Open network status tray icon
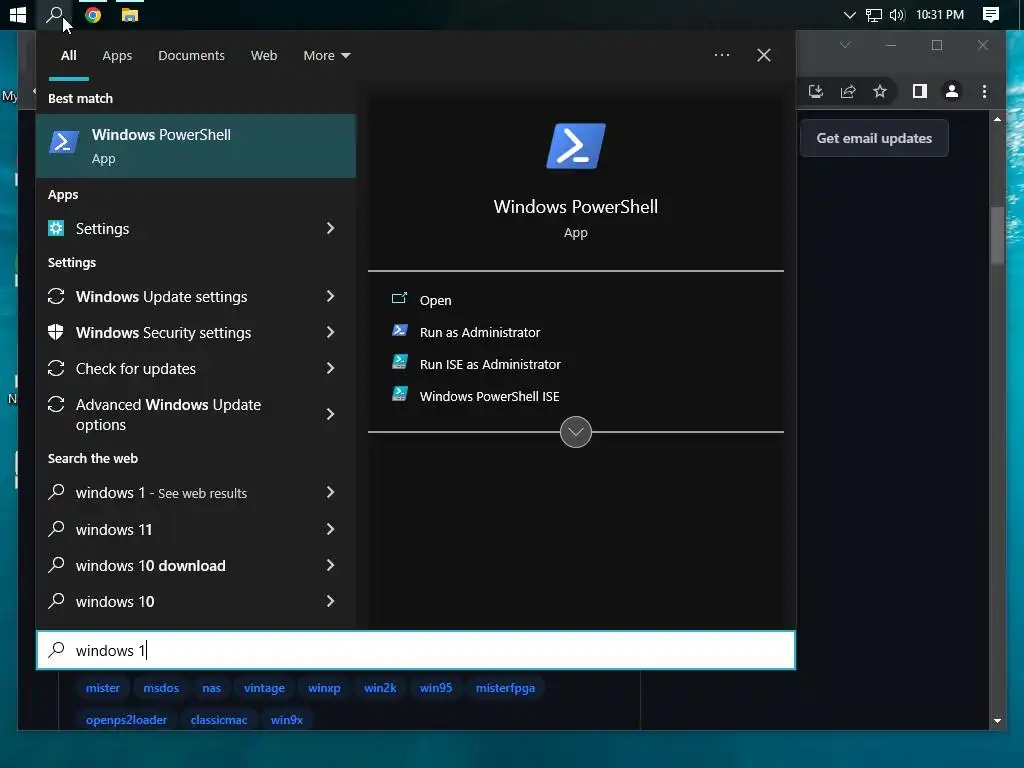 [873, 14]
